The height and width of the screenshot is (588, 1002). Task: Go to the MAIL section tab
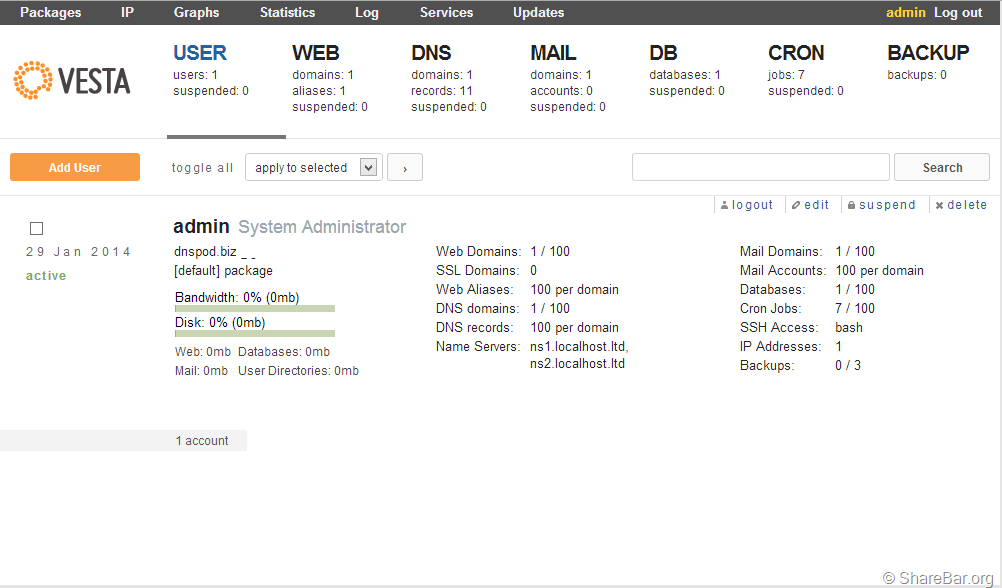pos(553,54)
